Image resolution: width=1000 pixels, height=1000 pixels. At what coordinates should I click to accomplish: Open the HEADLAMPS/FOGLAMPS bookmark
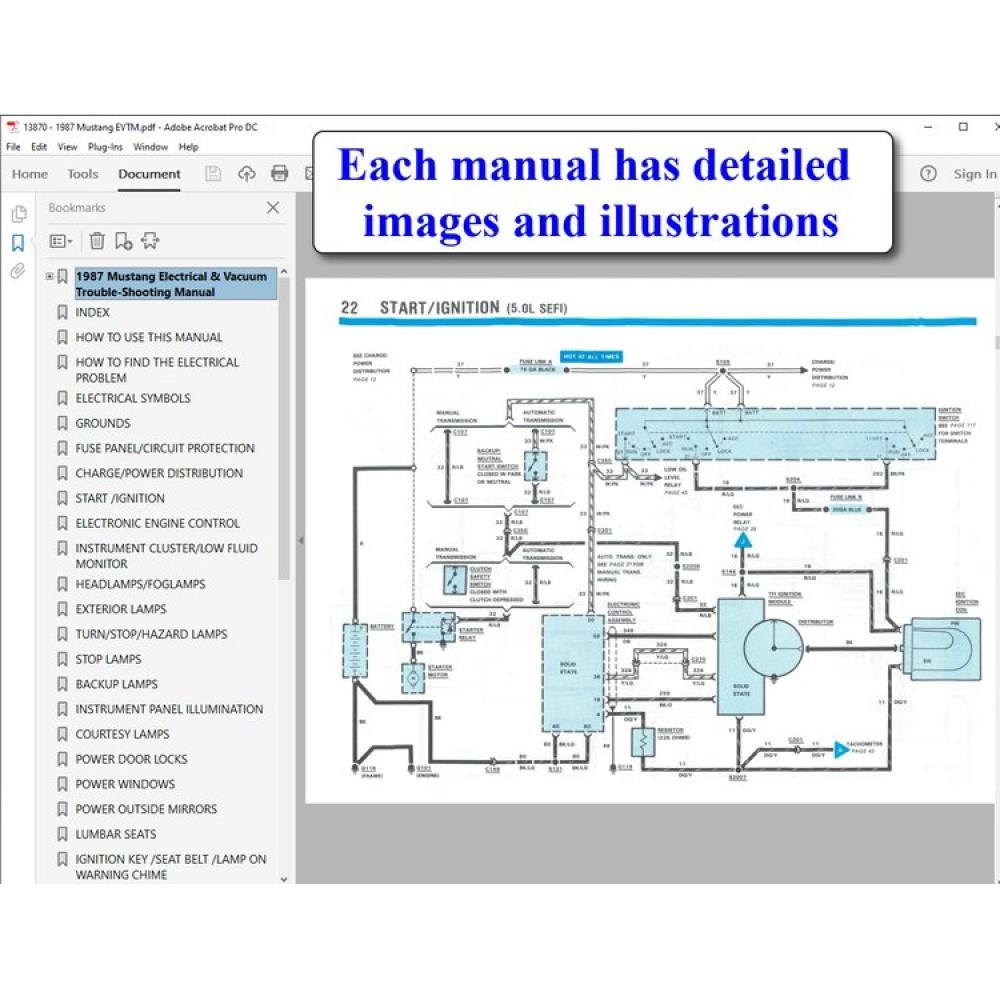[140, 584]
